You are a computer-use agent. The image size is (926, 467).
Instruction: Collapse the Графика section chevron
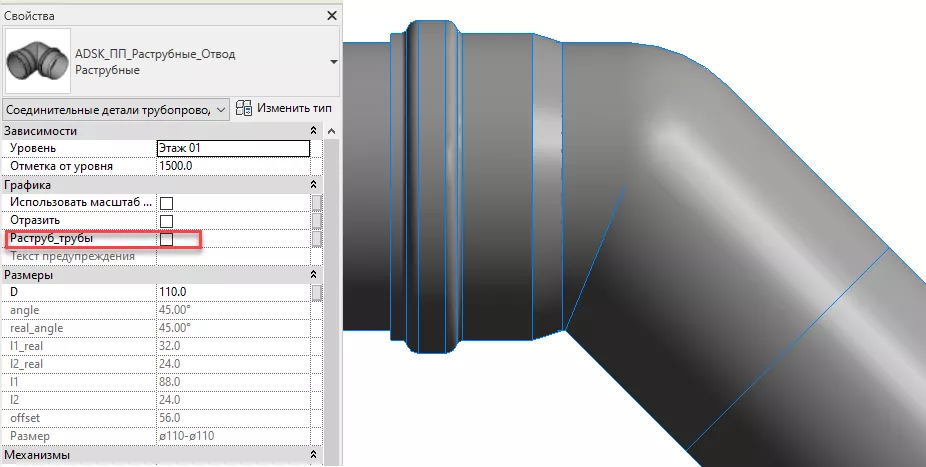(x=314, y=185)
